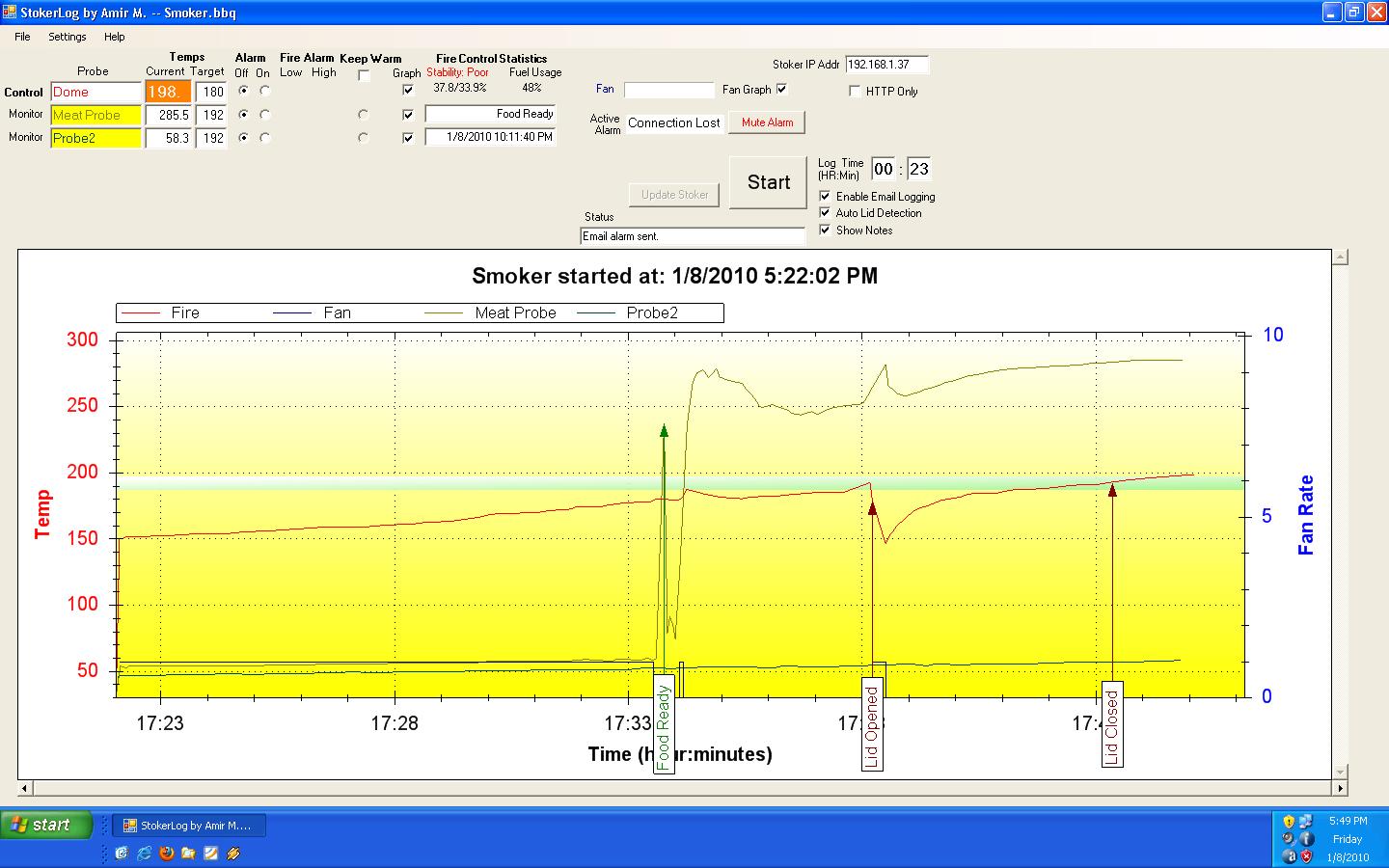Select Keep Warm radio for Probe2
The image size is (1389, 868).
point(364,138)
